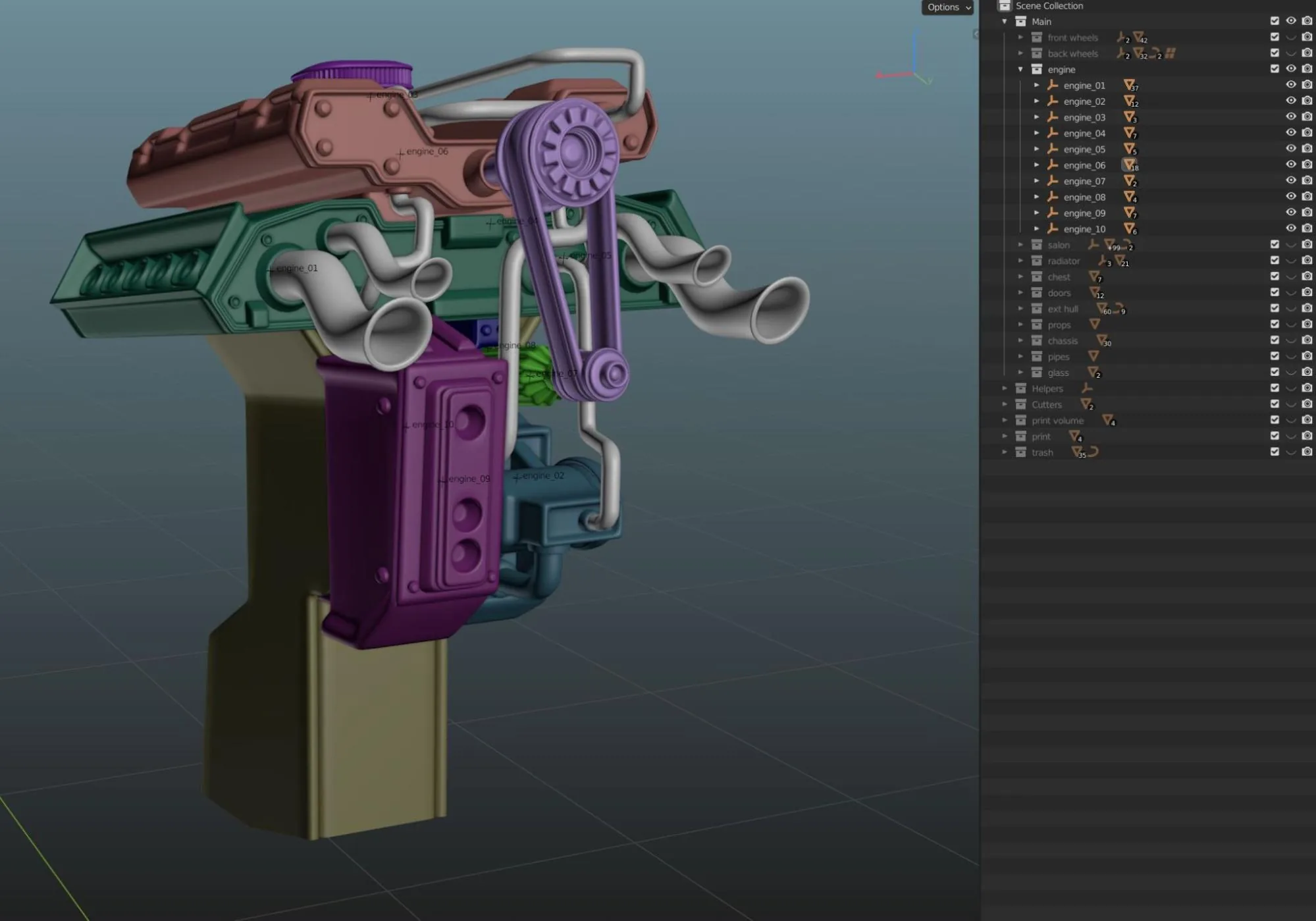Expand the Helpers collection

(1005, 388)
